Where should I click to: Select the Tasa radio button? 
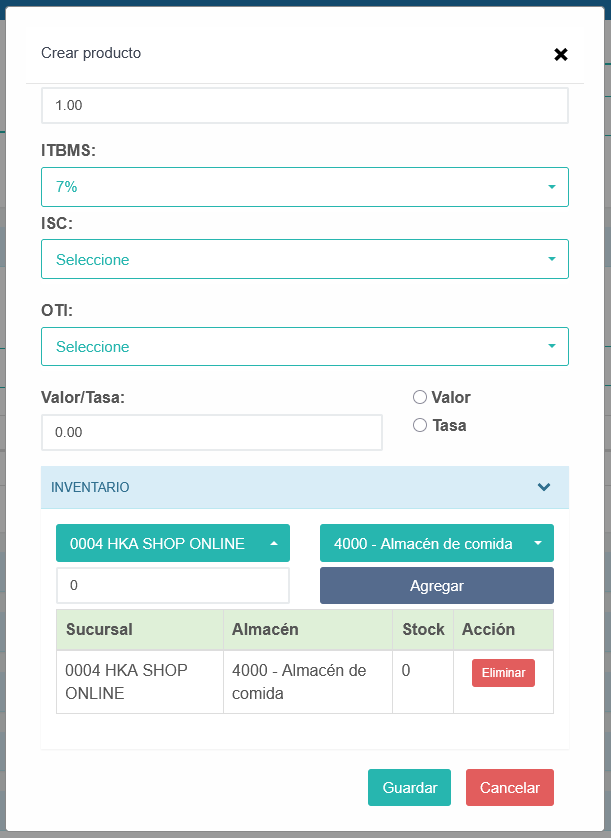click(x=420, y=426)
